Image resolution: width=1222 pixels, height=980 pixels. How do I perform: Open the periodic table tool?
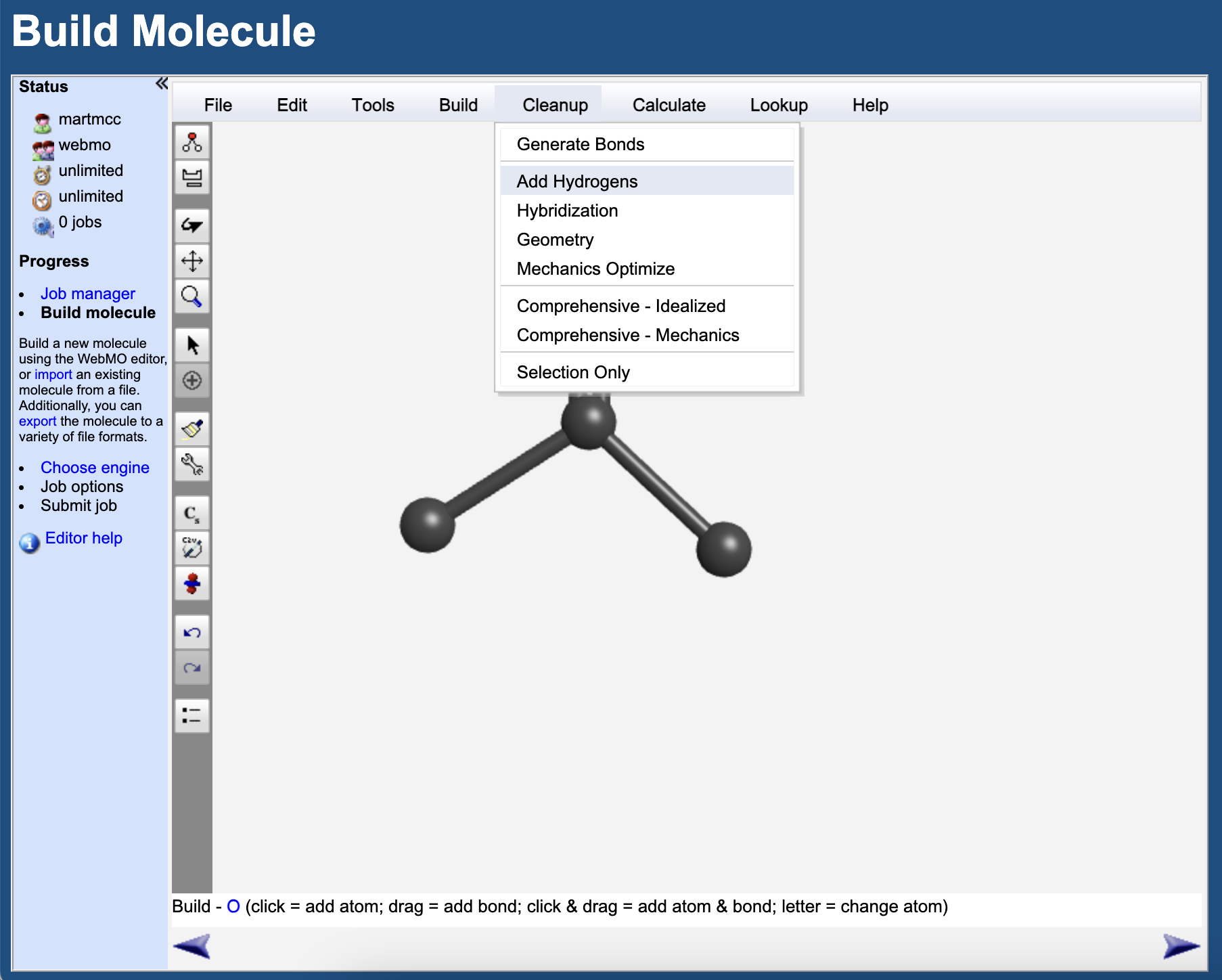(191, 177)
